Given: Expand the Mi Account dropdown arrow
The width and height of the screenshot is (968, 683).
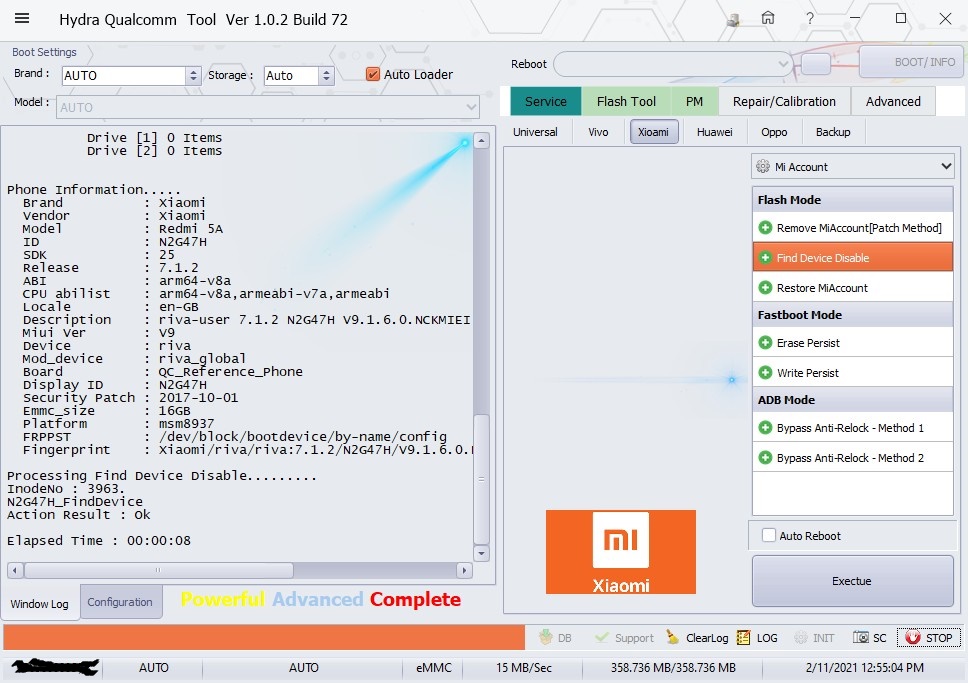Looking at the screenshot, I should click(946, 166).
